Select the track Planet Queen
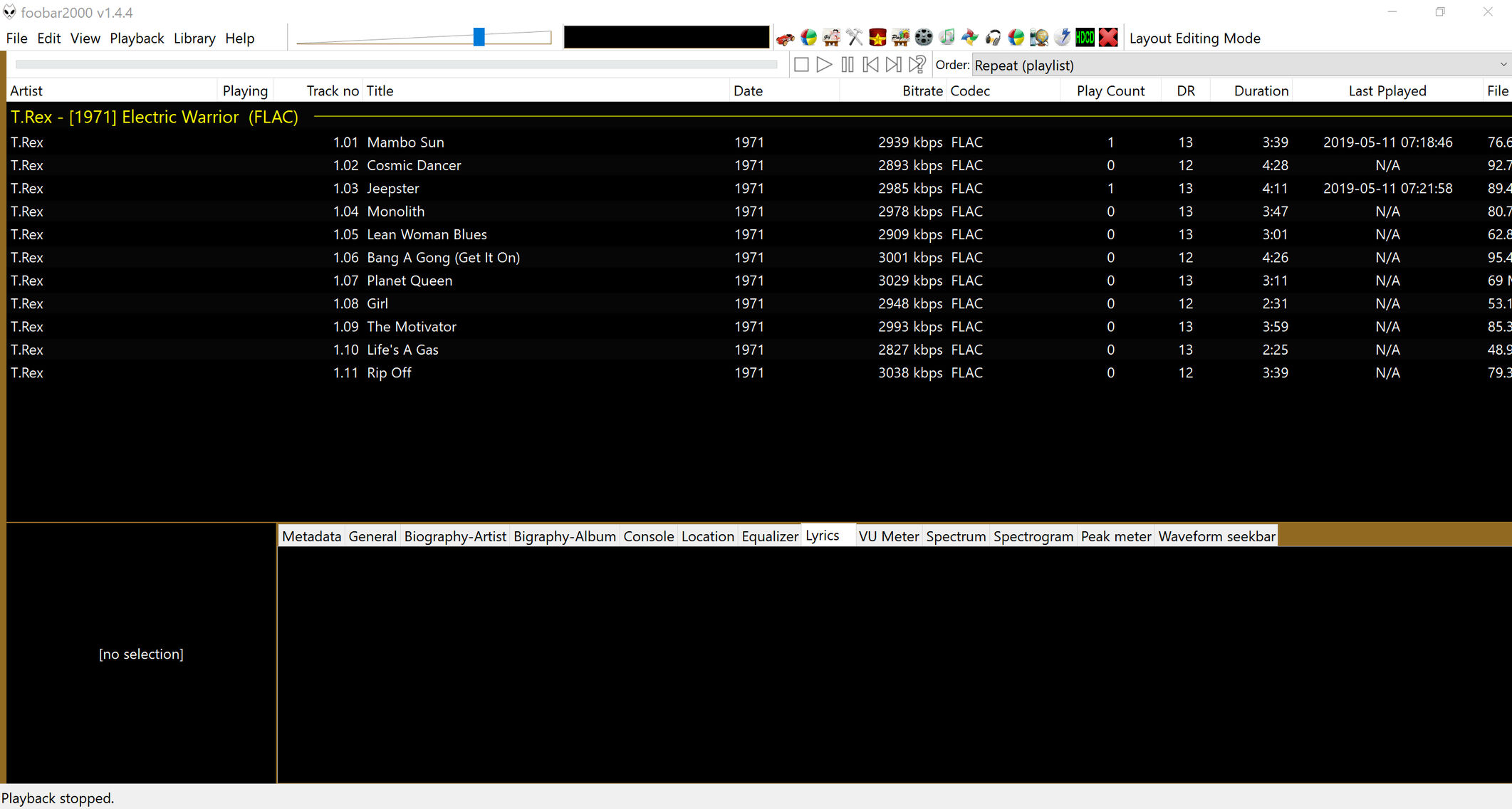Screen dimensions: 1512x809 pyautogui.click(x=759, y=281)
